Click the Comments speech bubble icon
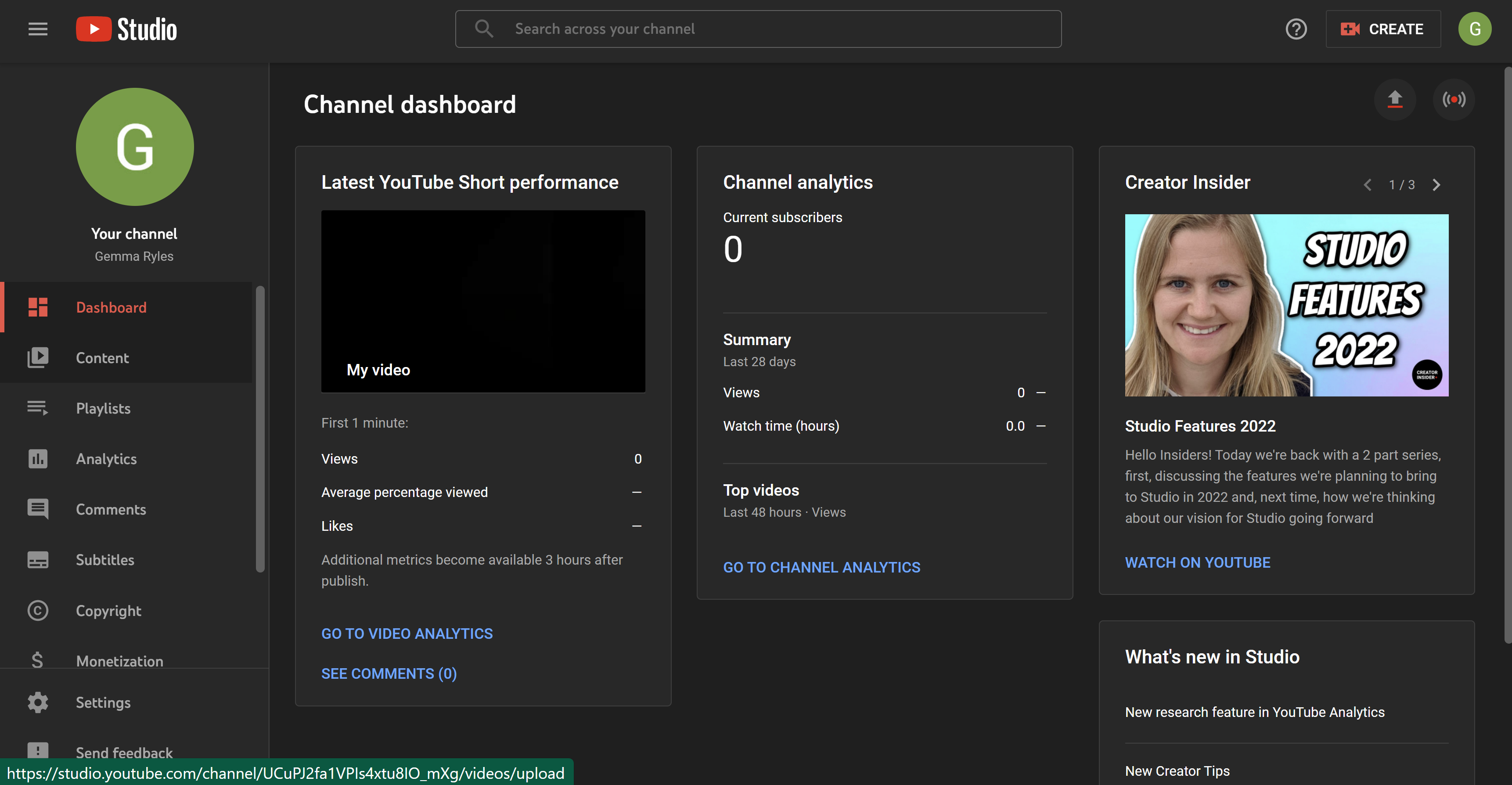This screenshot has width=1512, height=785. point(38,509)
